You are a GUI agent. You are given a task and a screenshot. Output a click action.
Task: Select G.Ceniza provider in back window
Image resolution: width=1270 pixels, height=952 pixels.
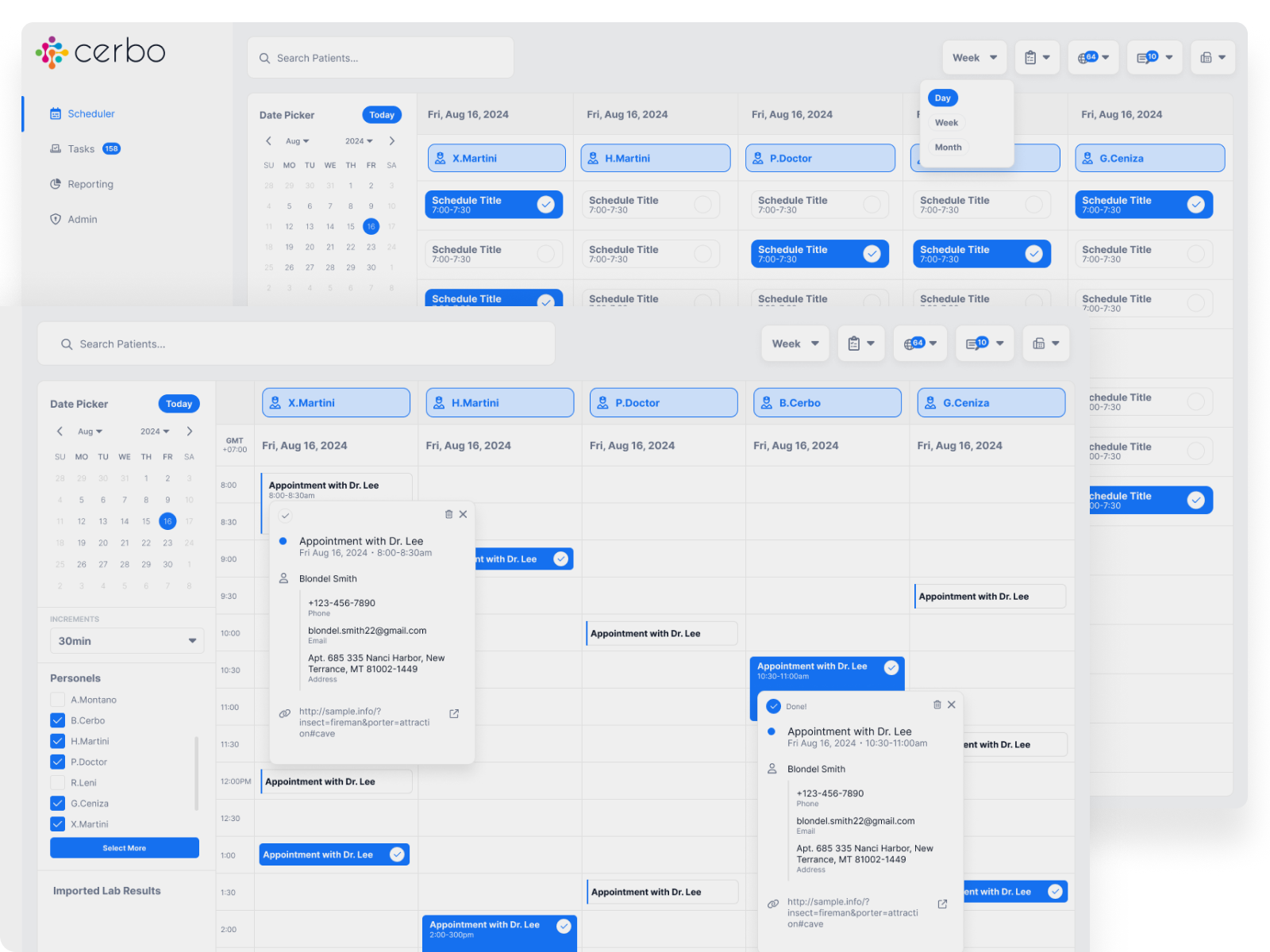point(1150,159)
